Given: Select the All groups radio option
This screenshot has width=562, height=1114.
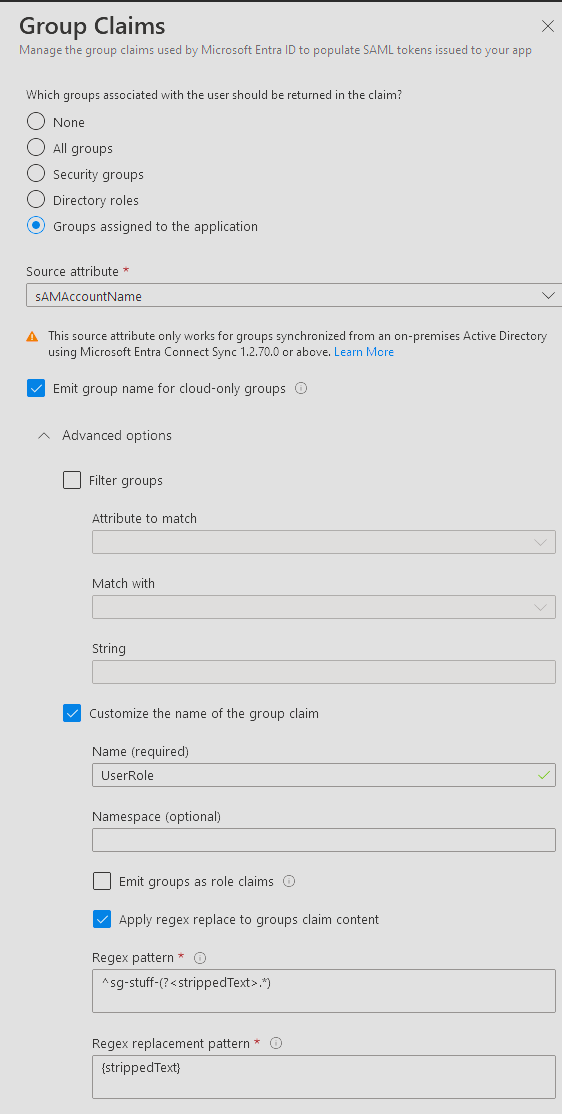Looking at the screenshot, I should point(36,148).
